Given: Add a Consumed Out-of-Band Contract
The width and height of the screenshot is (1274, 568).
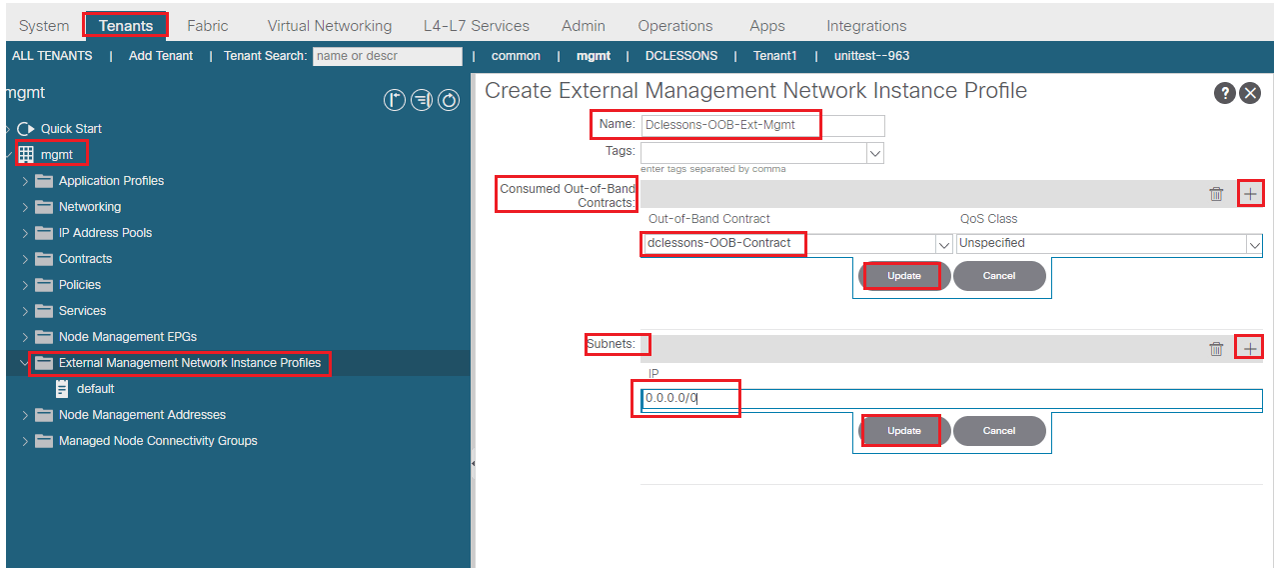Looking at the screenshot, I should (1250, 194).
